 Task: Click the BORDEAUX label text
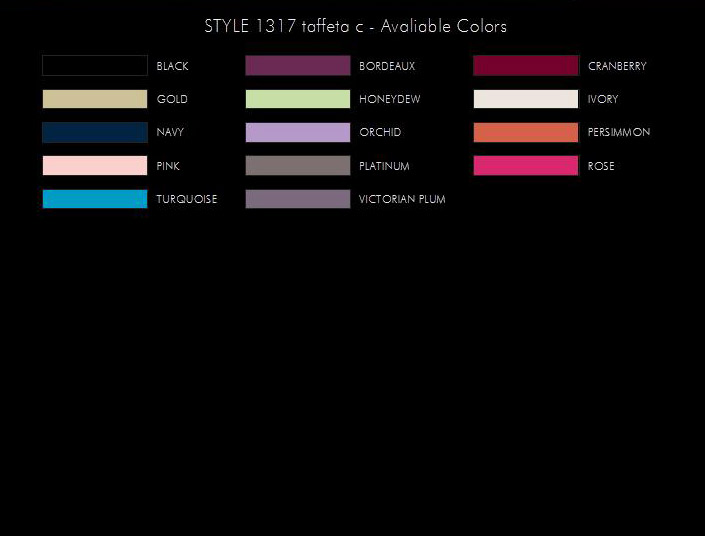[x=387, y=66]
